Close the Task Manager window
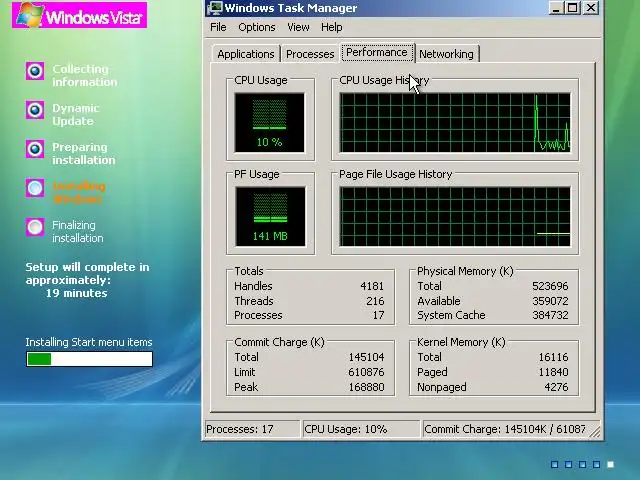 click(x=591, y=8)
